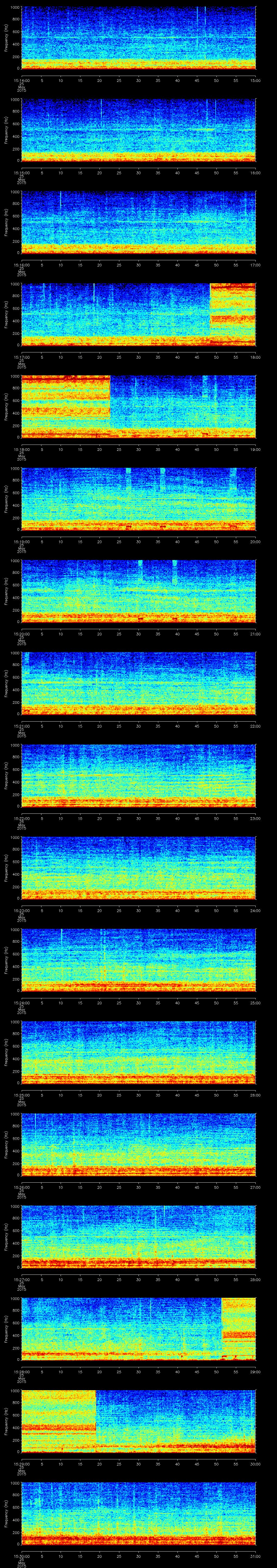Select the '15:22:00' start time label

21,819
